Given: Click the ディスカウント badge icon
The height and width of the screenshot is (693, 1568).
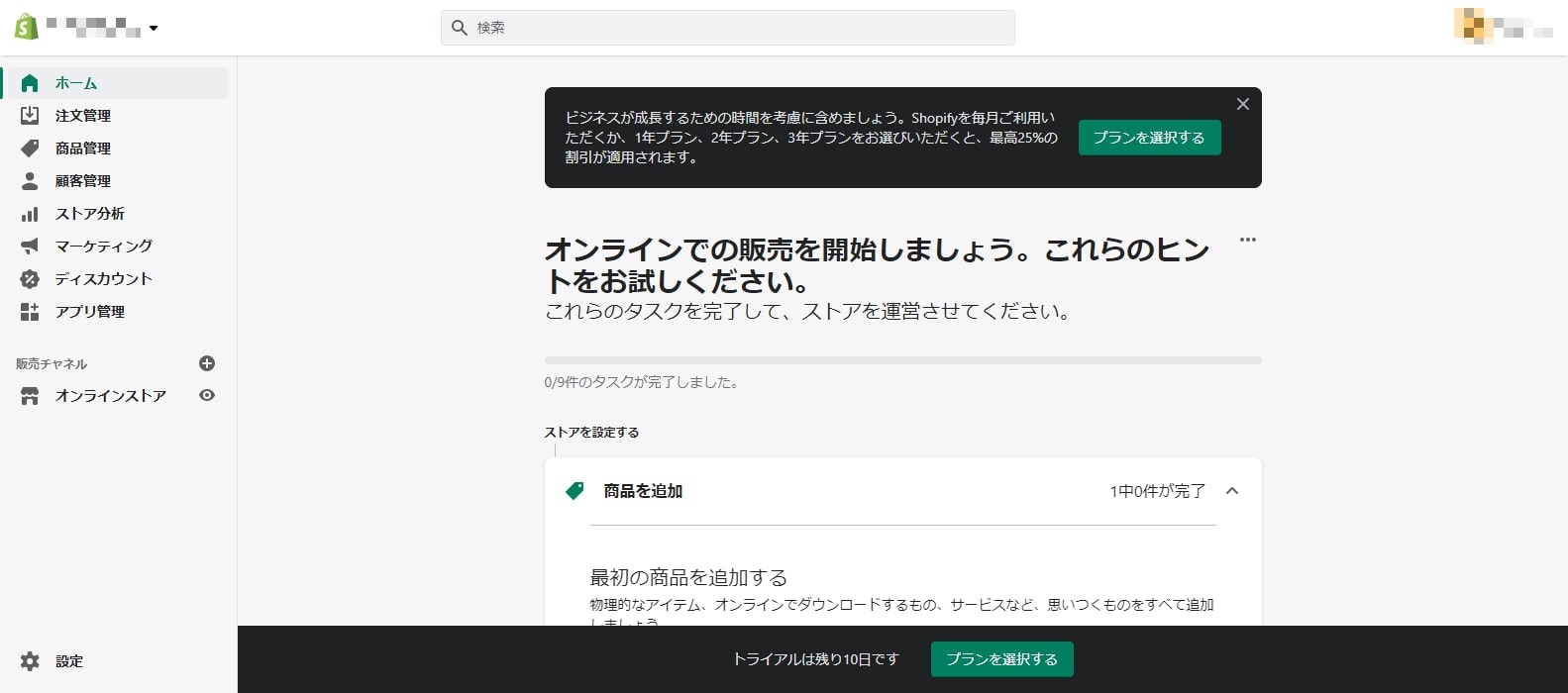Looking at the screenshot, I should pyautogui.click(x=30, y=279).
